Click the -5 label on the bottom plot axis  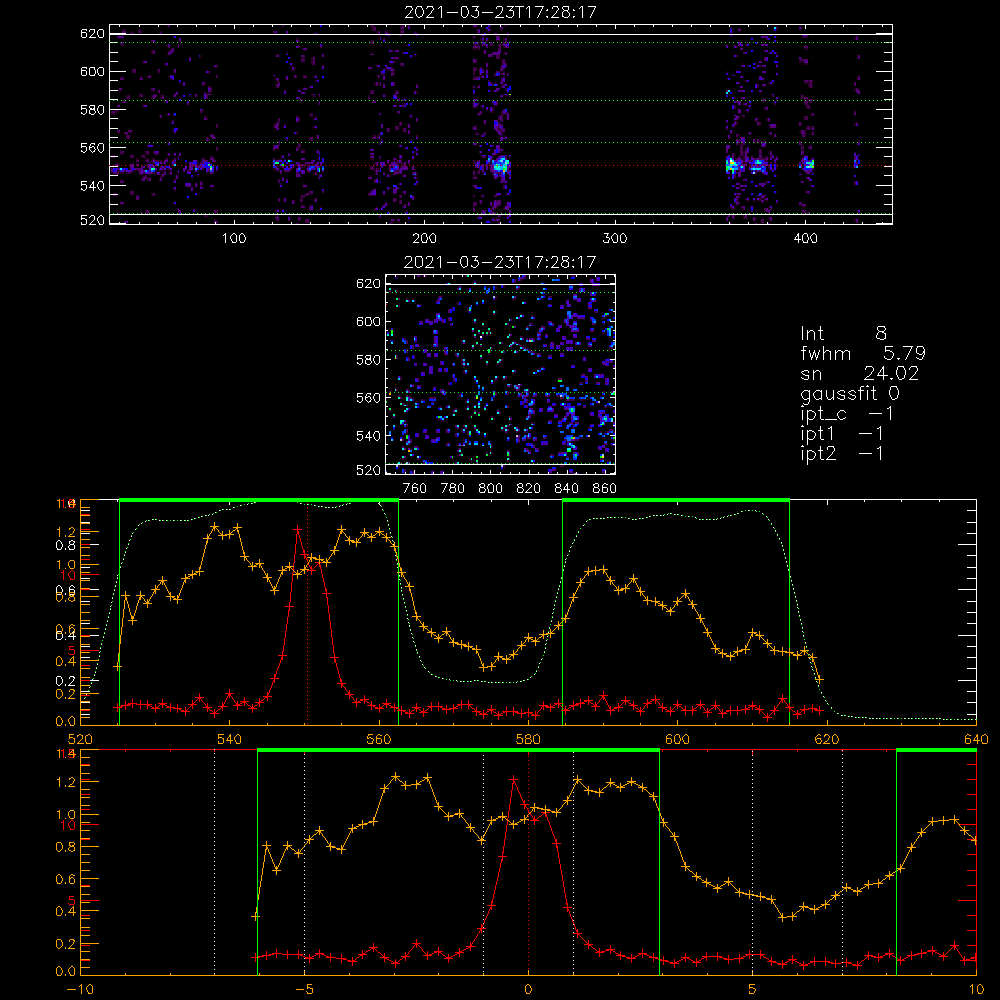coord(304,990)
